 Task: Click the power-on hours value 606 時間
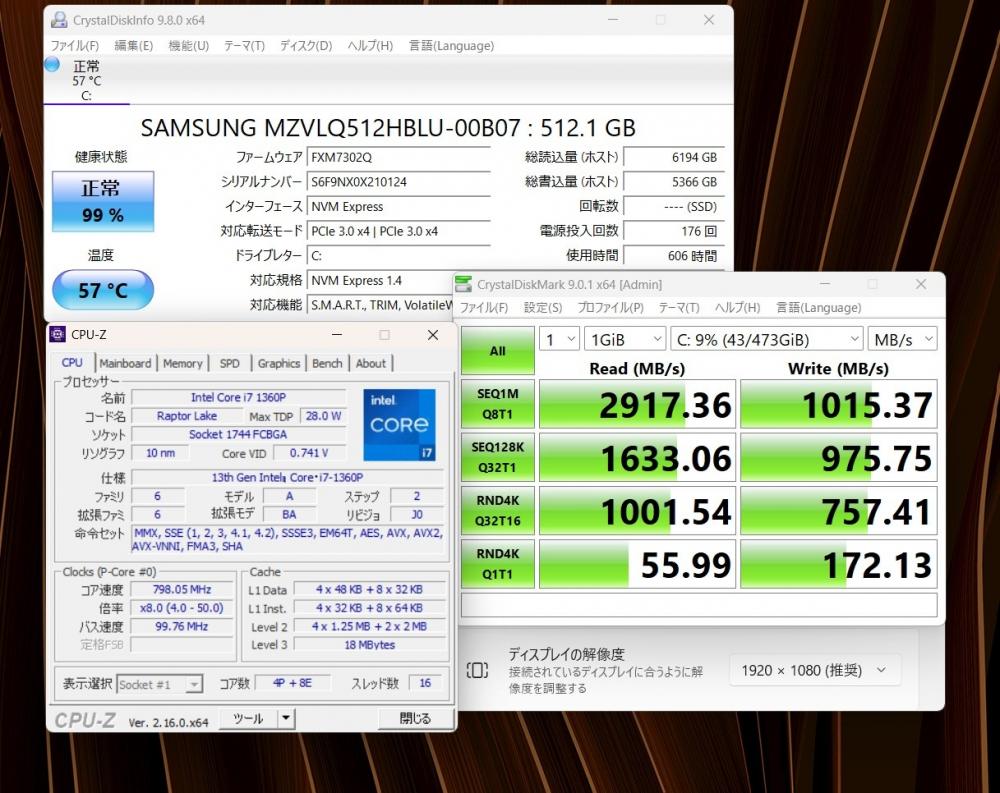(674, 256)
